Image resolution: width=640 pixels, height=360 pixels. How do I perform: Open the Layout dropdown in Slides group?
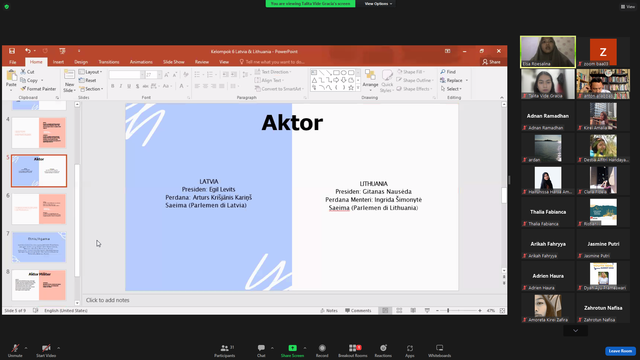point(91,72)
